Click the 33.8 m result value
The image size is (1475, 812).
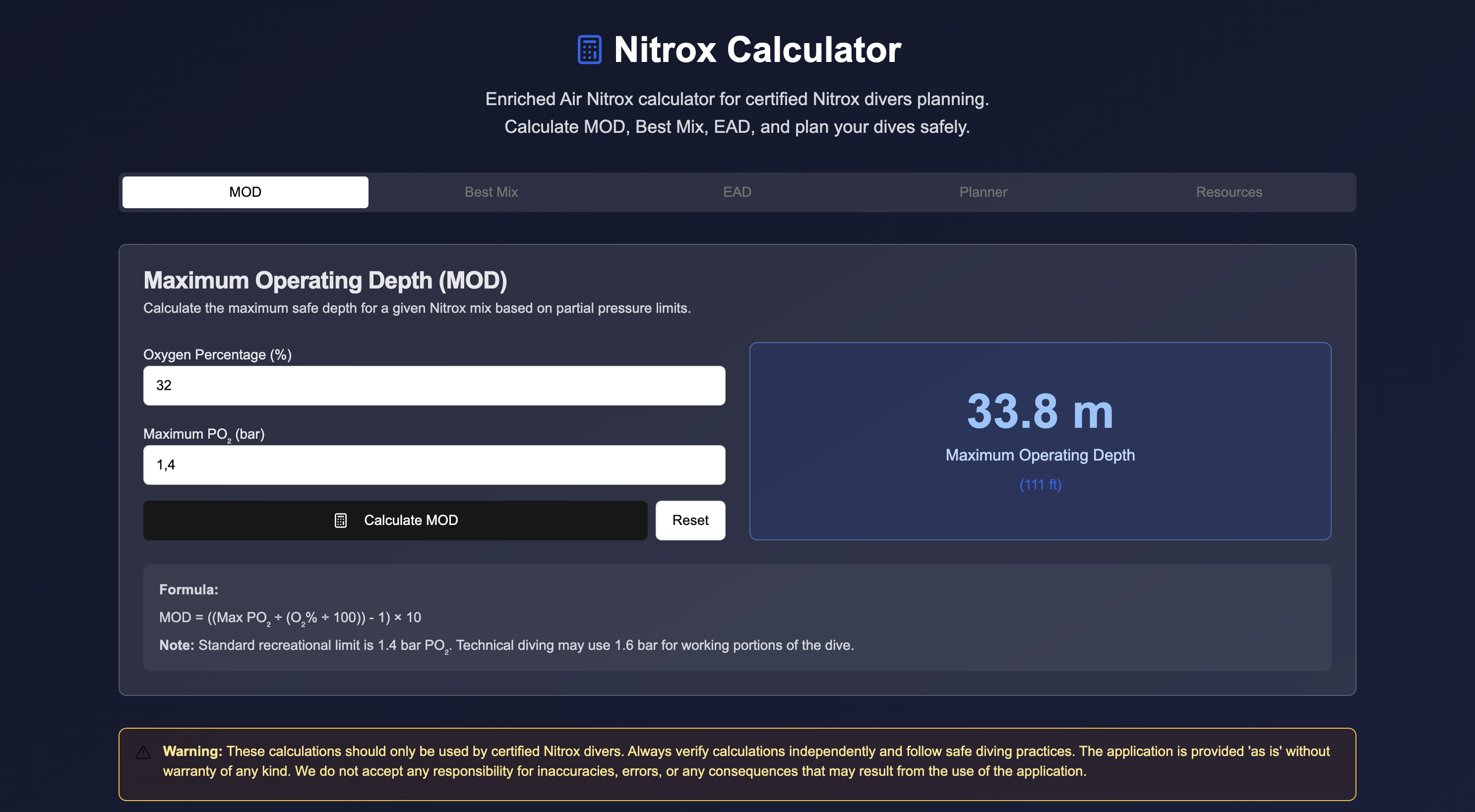click(1039, 410)
